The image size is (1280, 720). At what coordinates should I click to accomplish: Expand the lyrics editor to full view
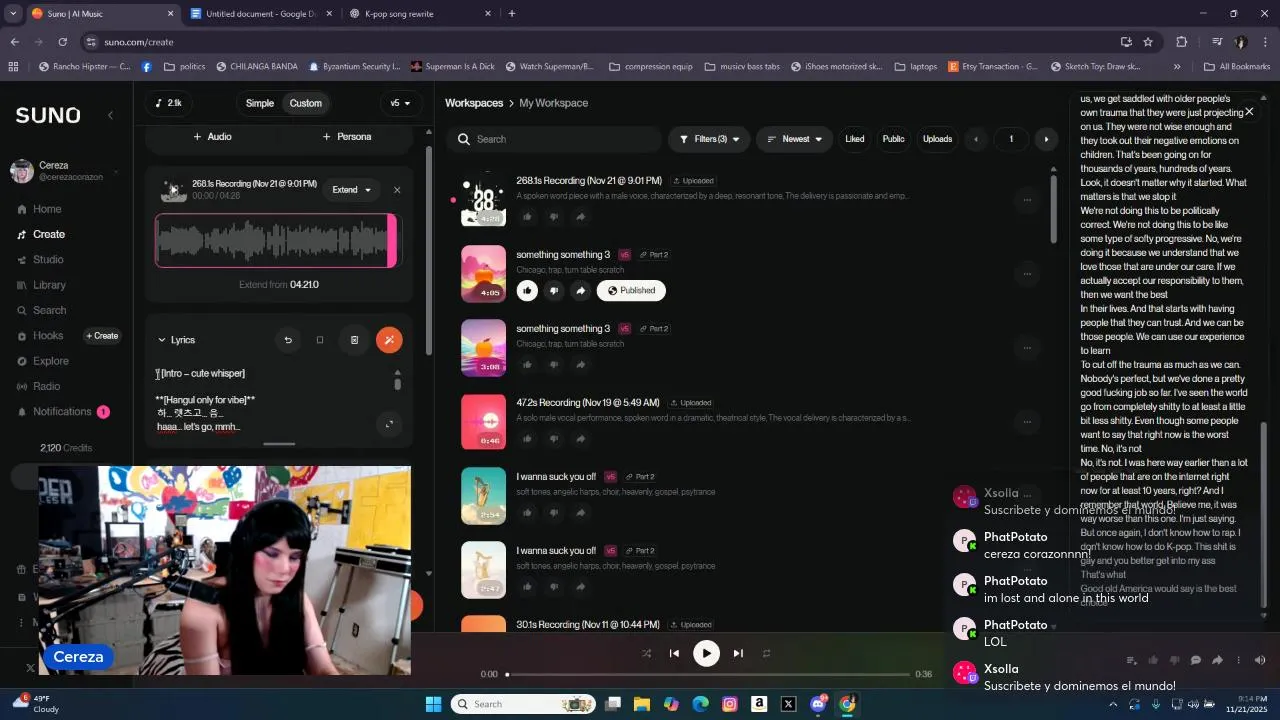click(389, 424)
